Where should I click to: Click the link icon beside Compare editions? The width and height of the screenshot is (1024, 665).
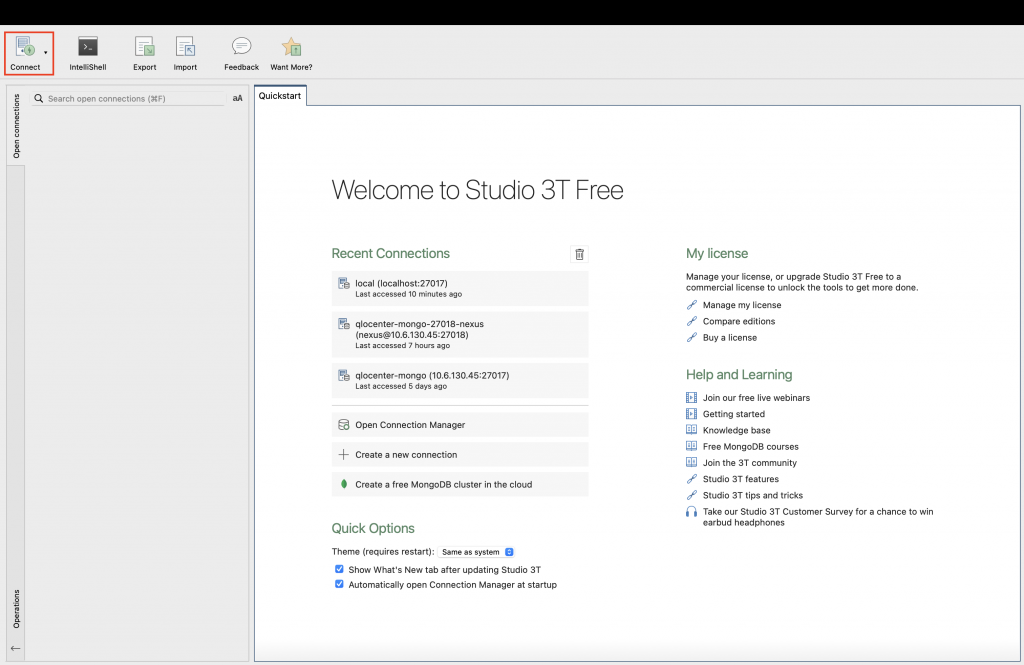pos(692,321)
